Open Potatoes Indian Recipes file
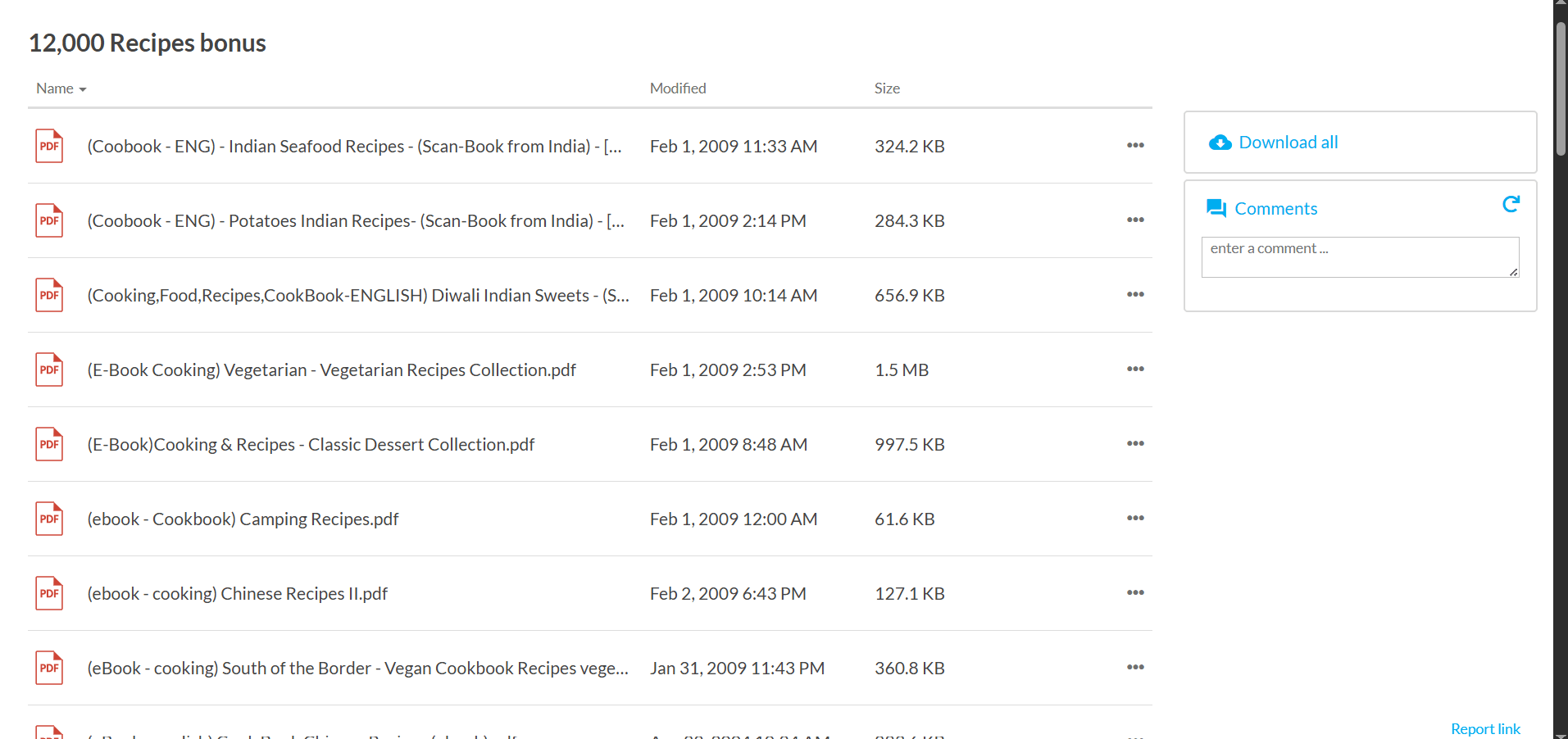1568x739 pixels. pos(356,220)
